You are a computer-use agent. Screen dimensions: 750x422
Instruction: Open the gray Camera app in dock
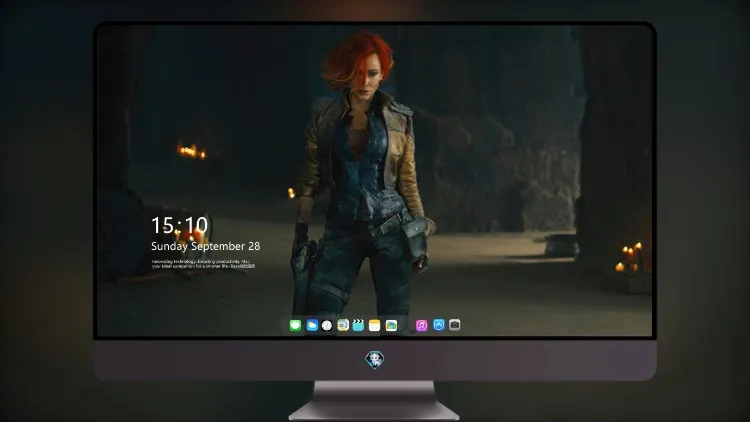point(454,325)
